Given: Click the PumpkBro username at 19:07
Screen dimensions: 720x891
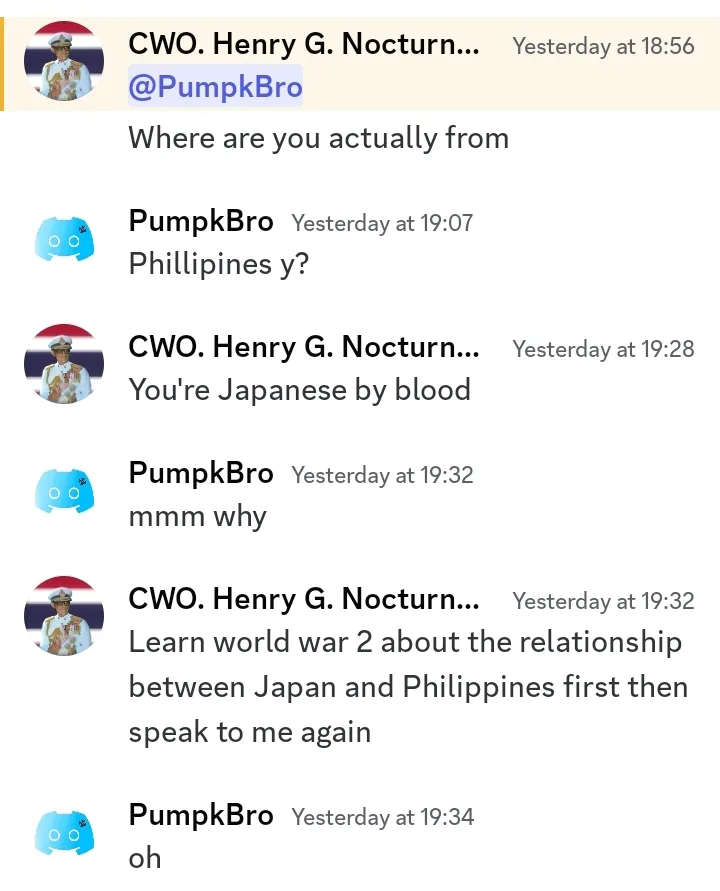Looking at the screenshot, I should click(x=201, y=220).
